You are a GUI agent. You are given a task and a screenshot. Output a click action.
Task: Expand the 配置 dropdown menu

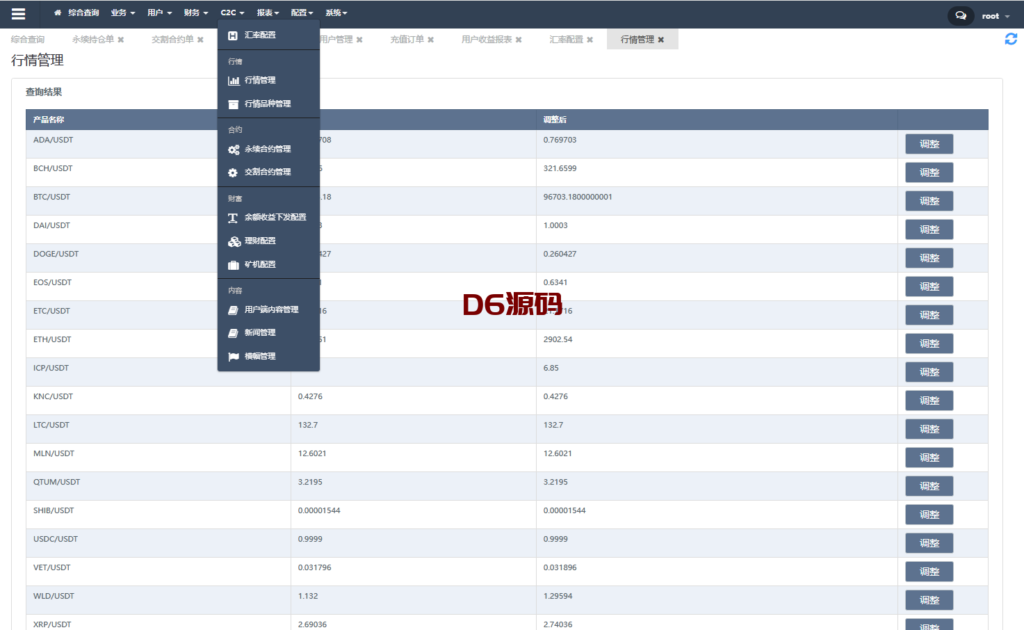coord(302,13)
